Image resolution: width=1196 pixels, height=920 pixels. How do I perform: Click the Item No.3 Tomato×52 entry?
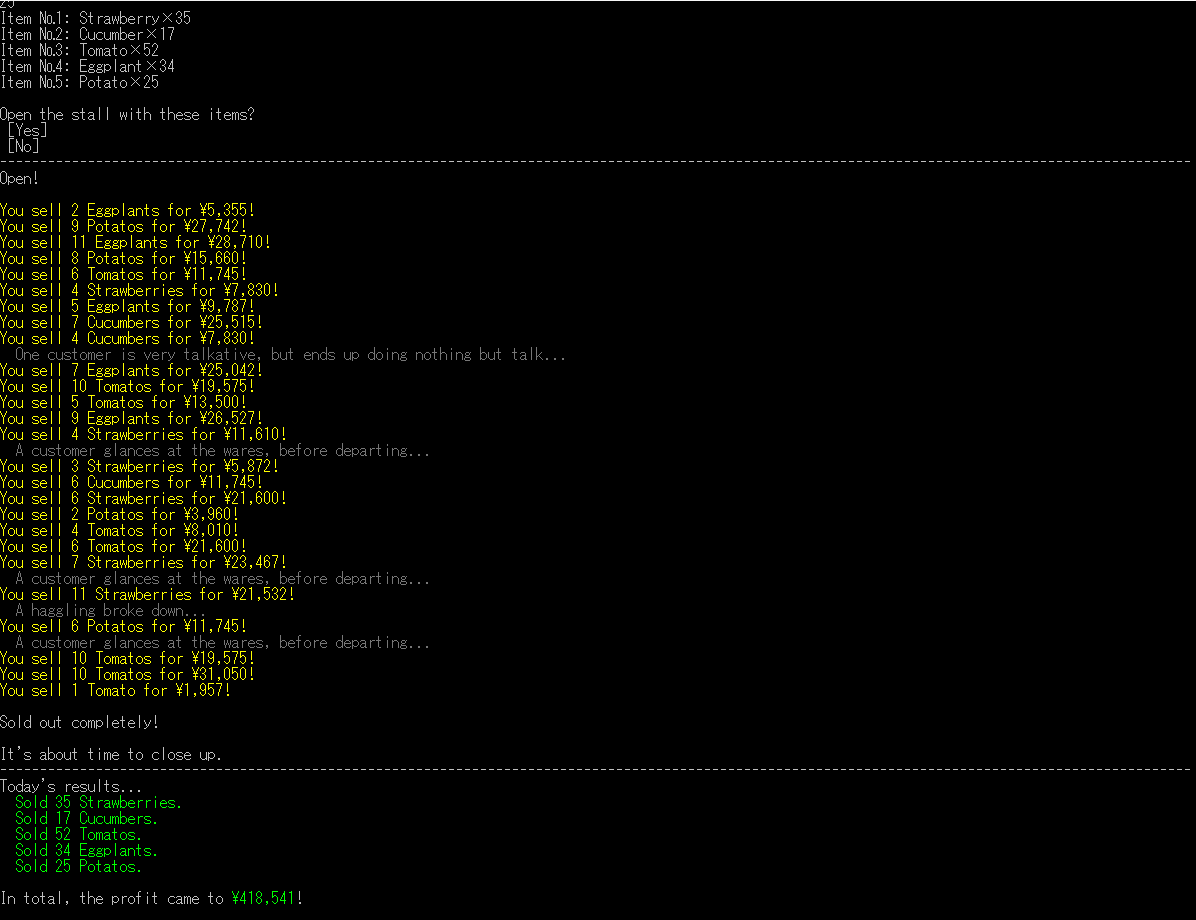point(80,50)
